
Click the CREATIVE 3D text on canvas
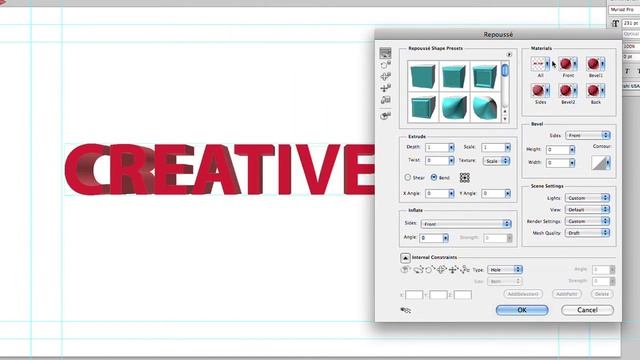pos(220,169)
